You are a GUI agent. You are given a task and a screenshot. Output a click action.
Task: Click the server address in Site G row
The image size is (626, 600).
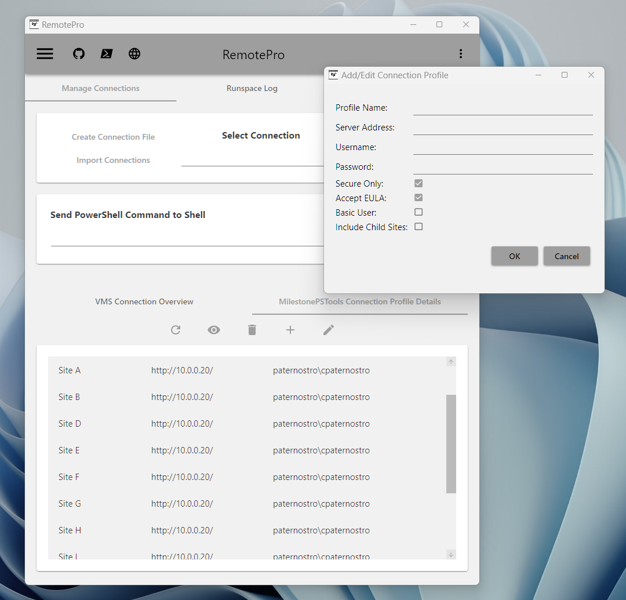(x=182, y=504)
